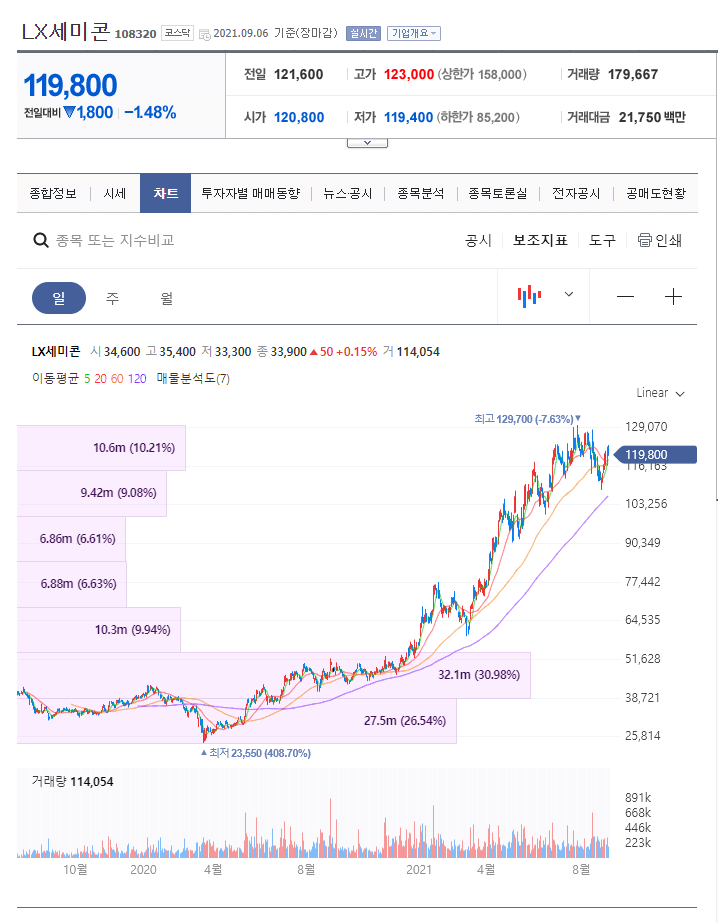
Task: Expand the price summary panel chevron
Action: pyautogui.click(x=367, y=143)
